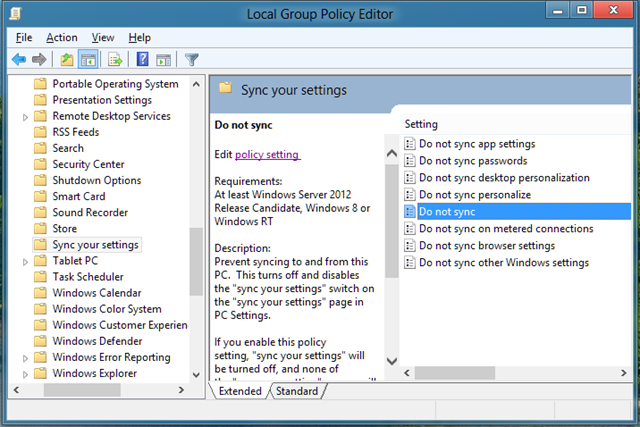640x427 pixels.
Task: Open the View menu
Action: pos(102,37)
